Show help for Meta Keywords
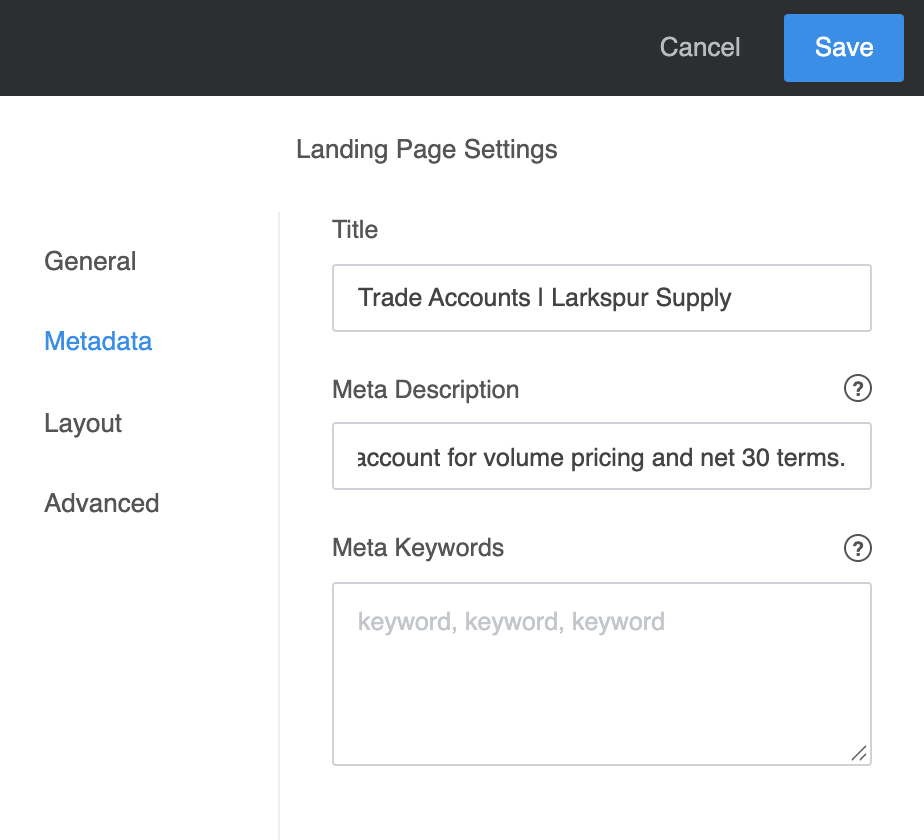 pyautogui.click(x=857, y=548)
